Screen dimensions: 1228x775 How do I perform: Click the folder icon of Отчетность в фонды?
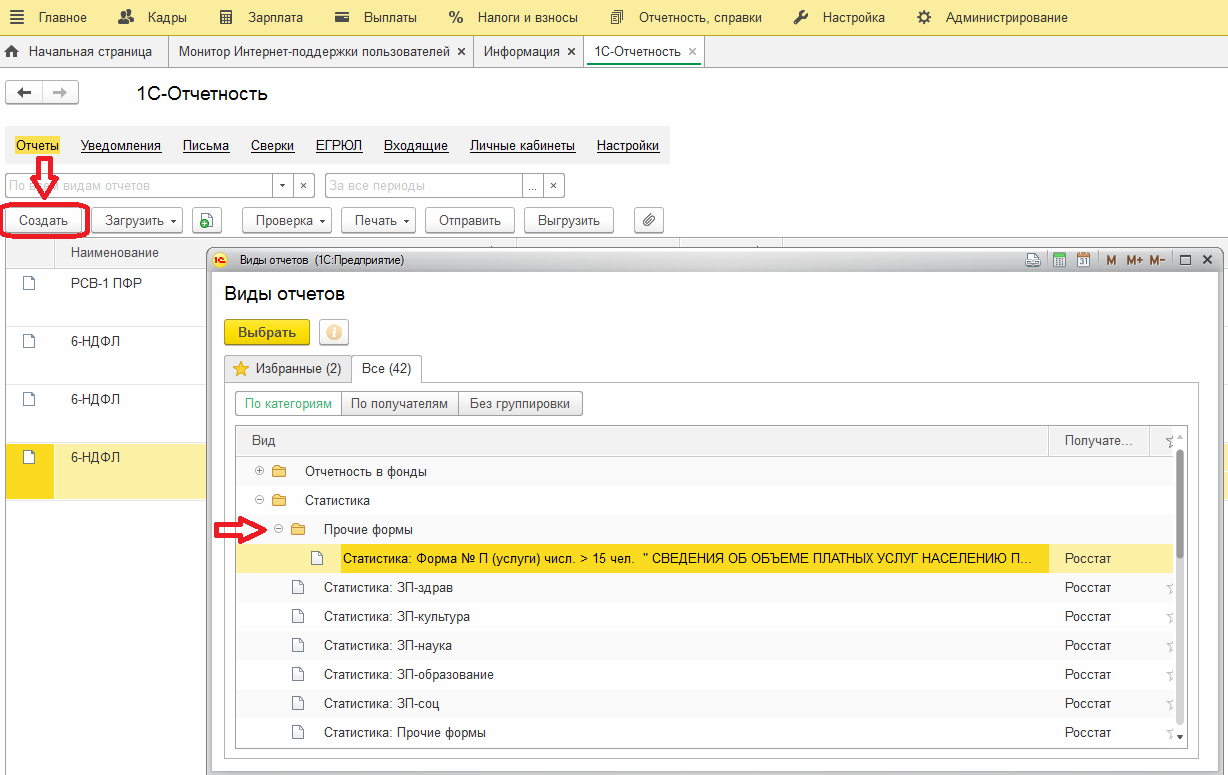tap(279, 471)
